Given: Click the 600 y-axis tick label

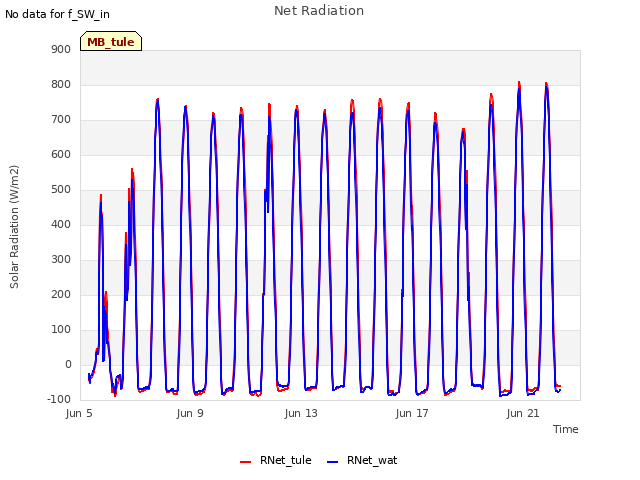Looking at the screenshot, I should 61,155.
